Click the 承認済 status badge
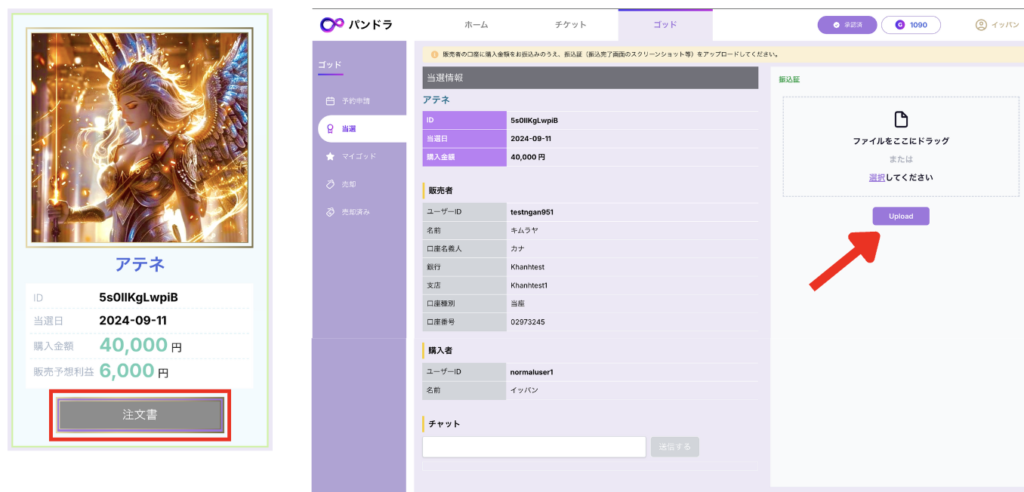The width and height of the screenshot is (1024, 492). point(847,25)
